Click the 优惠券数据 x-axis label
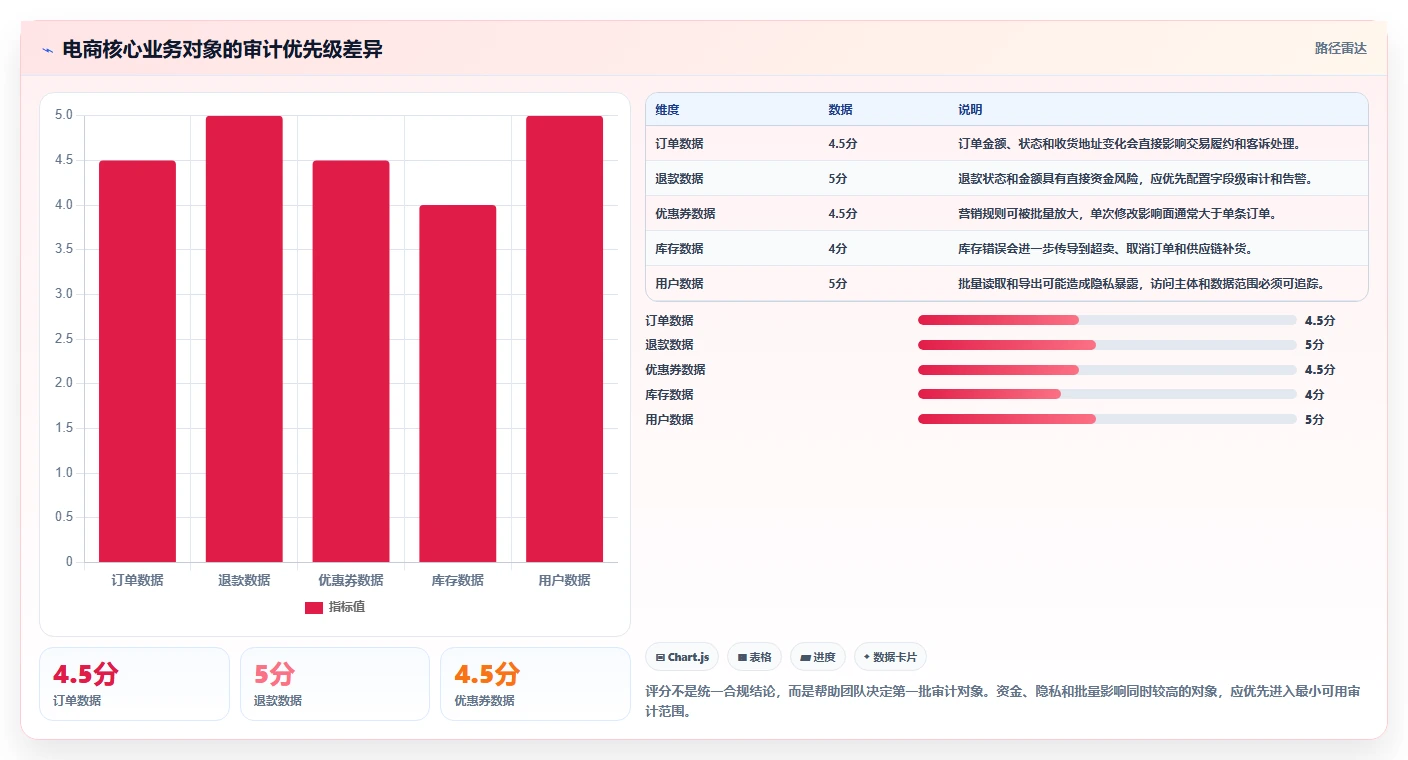The image size is (1408, 760). click(351, 580)
